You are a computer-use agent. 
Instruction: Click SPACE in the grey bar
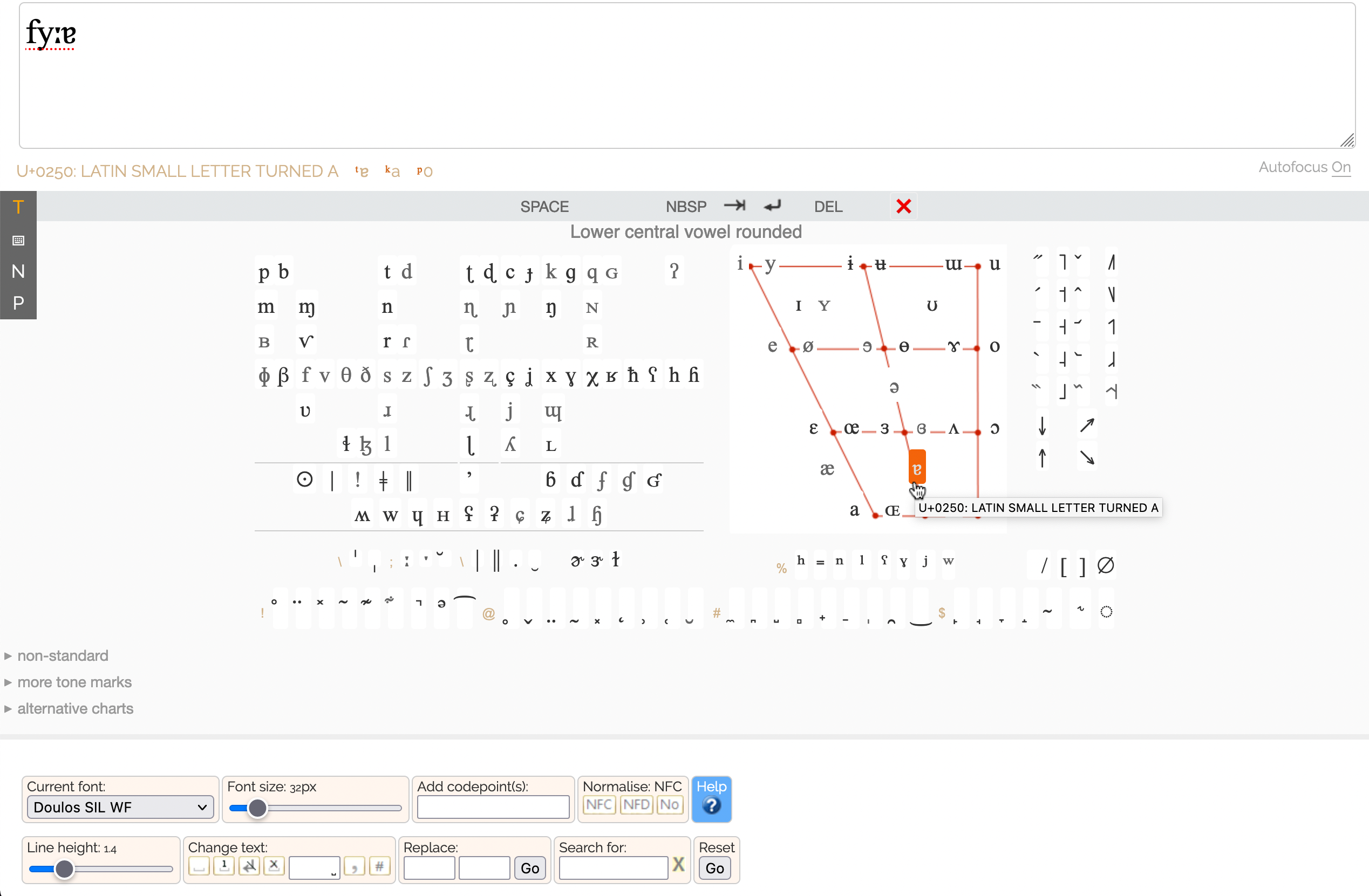[544, 207]
